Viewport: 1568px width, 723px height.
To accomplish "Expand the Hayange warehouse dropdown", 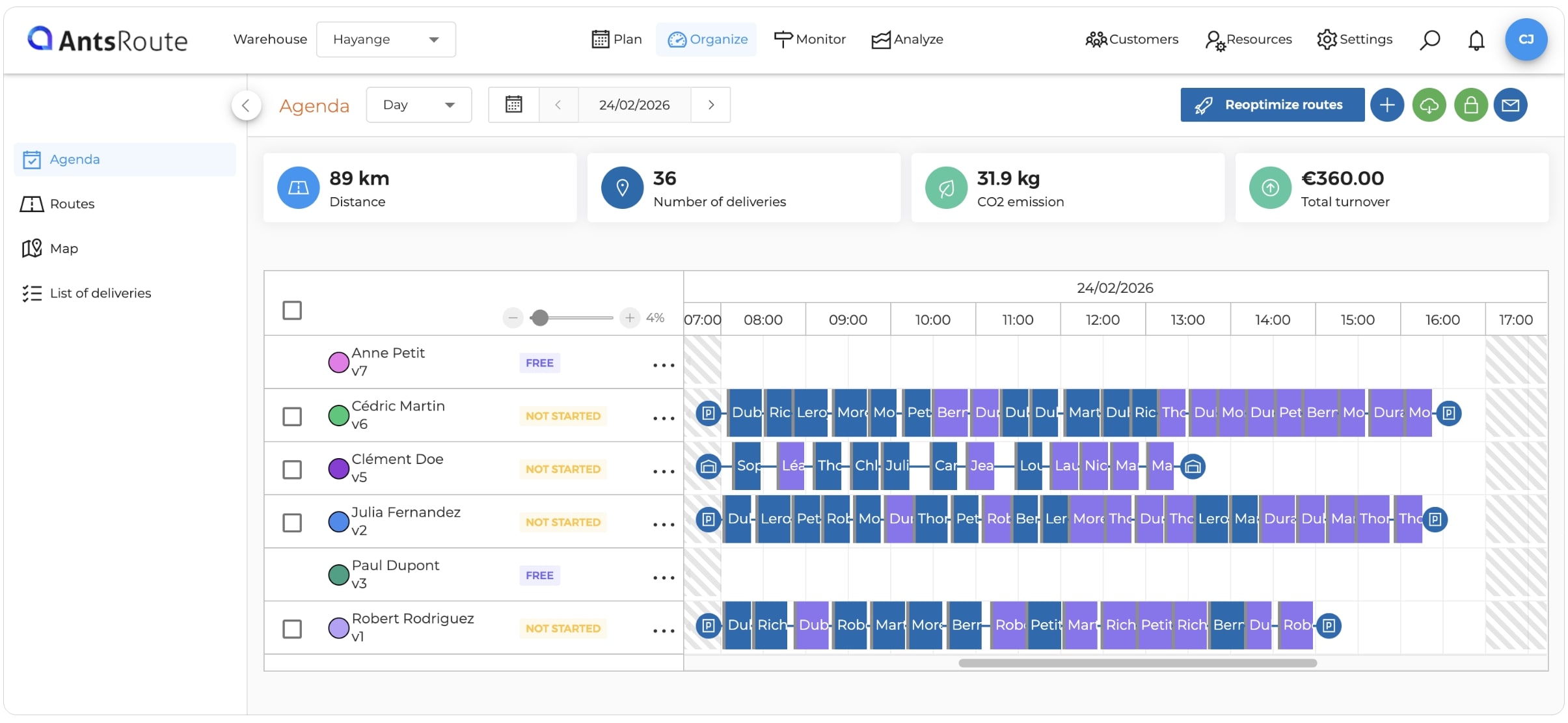I will tap(386, 40).
